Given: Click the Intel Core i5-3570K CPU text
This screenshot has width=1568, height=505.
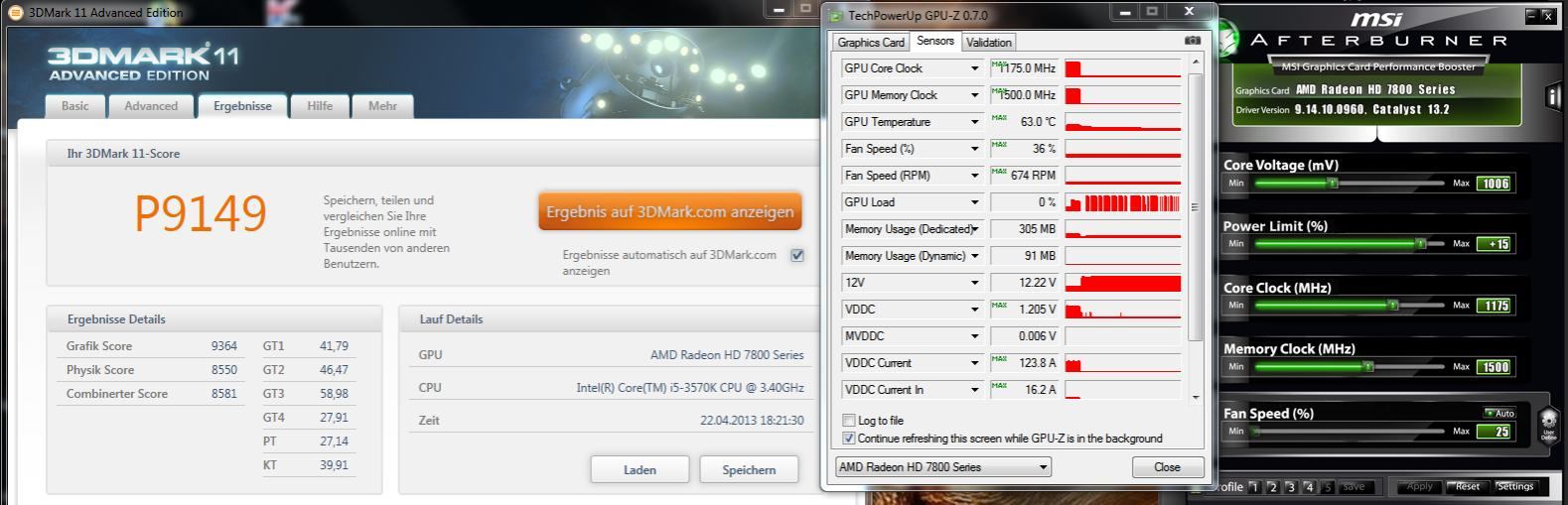Looking at the screenshot, I should (690, 388).
